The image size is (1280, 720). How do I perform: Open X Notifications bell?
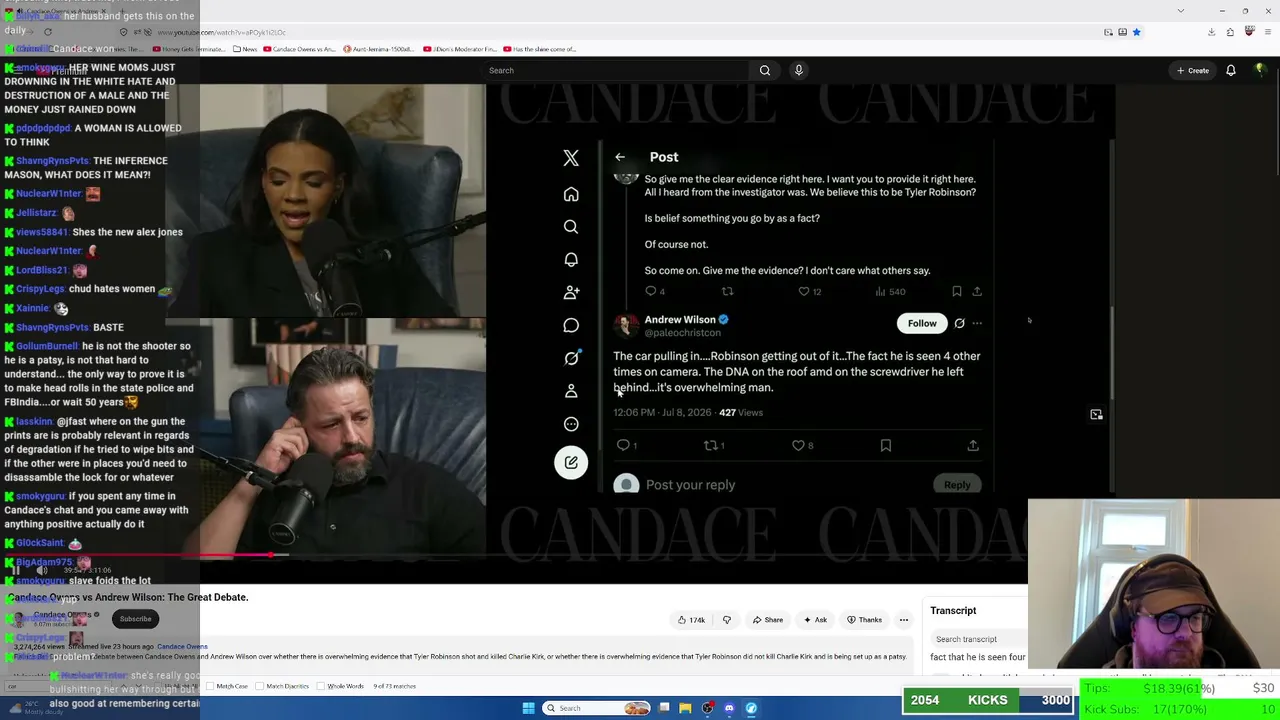[x=571, y=260]
